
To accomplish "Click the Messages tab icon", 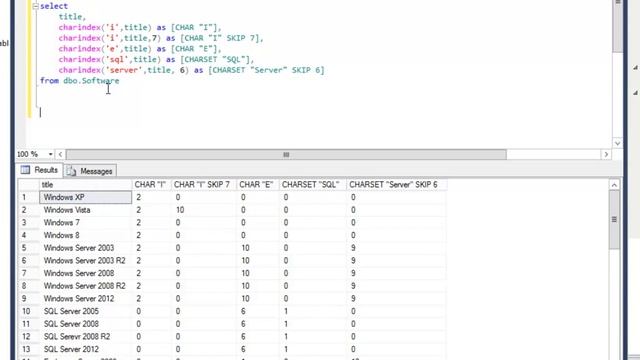I will pos(71,171).
